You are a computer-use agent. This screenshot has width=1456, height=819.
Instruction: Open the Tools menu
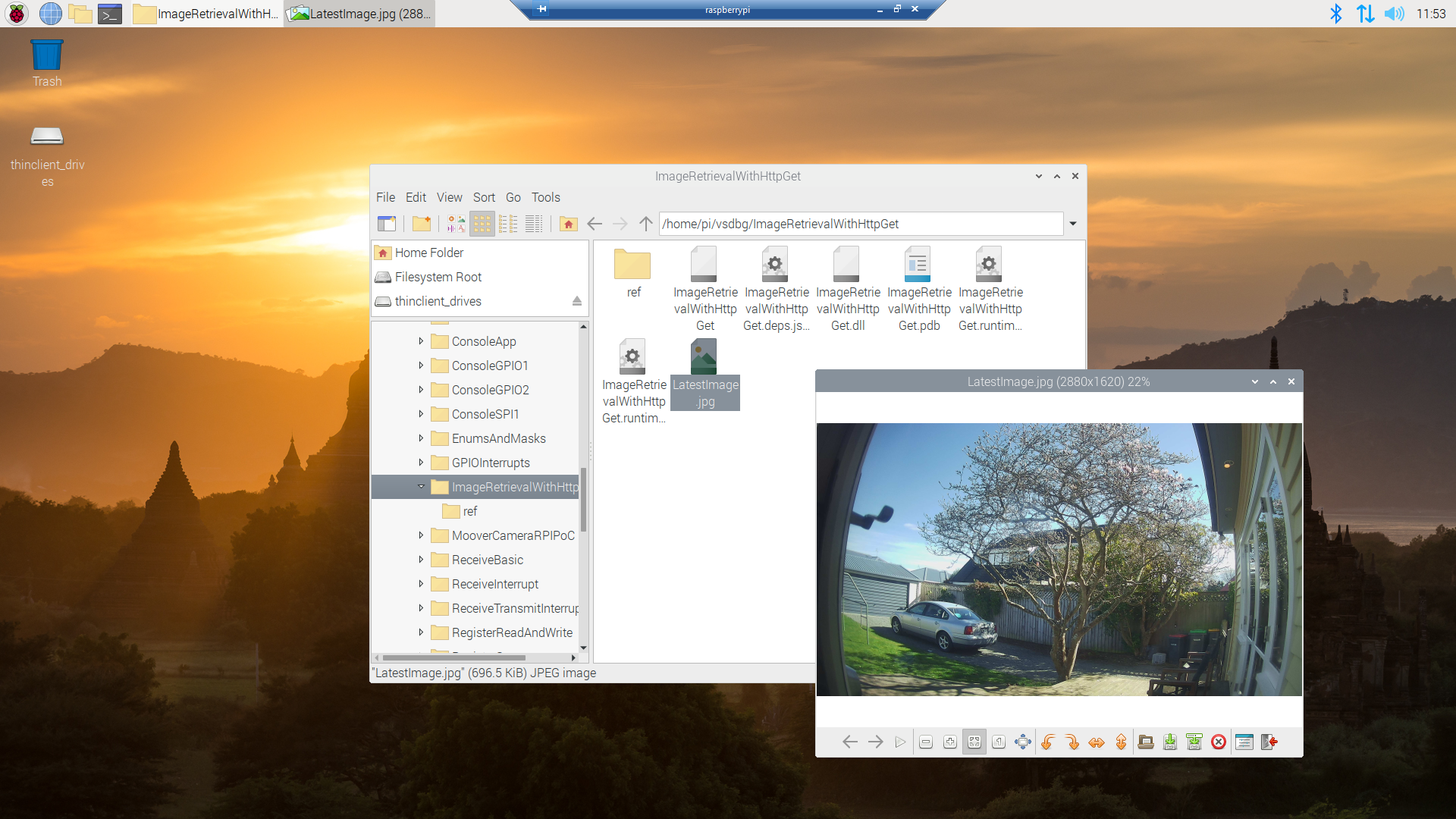(545, 197)
